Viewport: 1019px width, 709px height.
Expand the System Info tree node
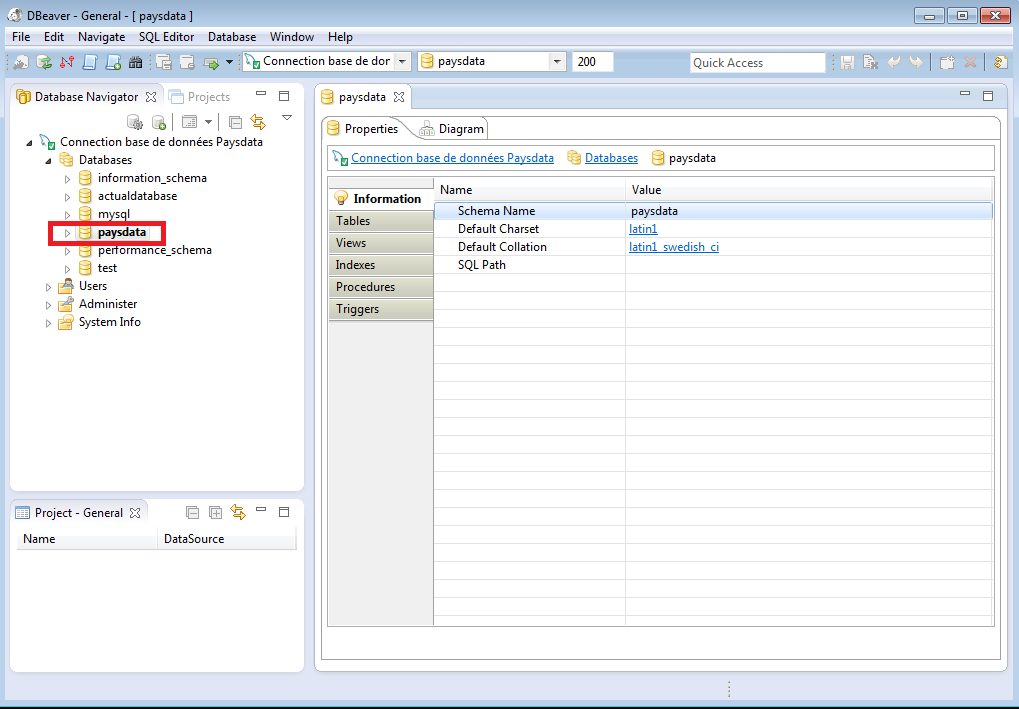click(x=48, y=323)
